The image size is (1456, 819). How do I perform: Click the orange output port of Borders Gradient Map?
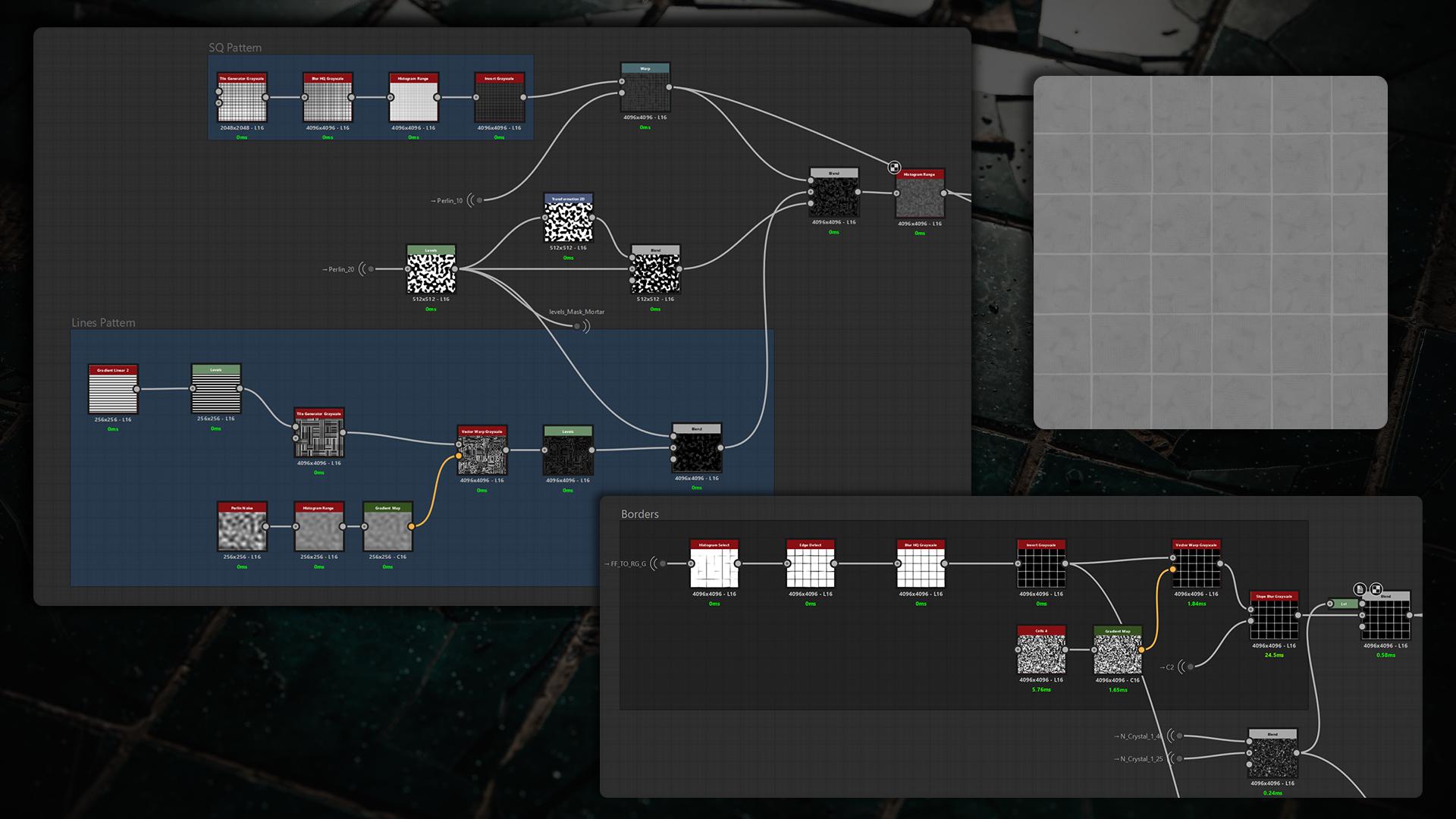coord(1141,650)
